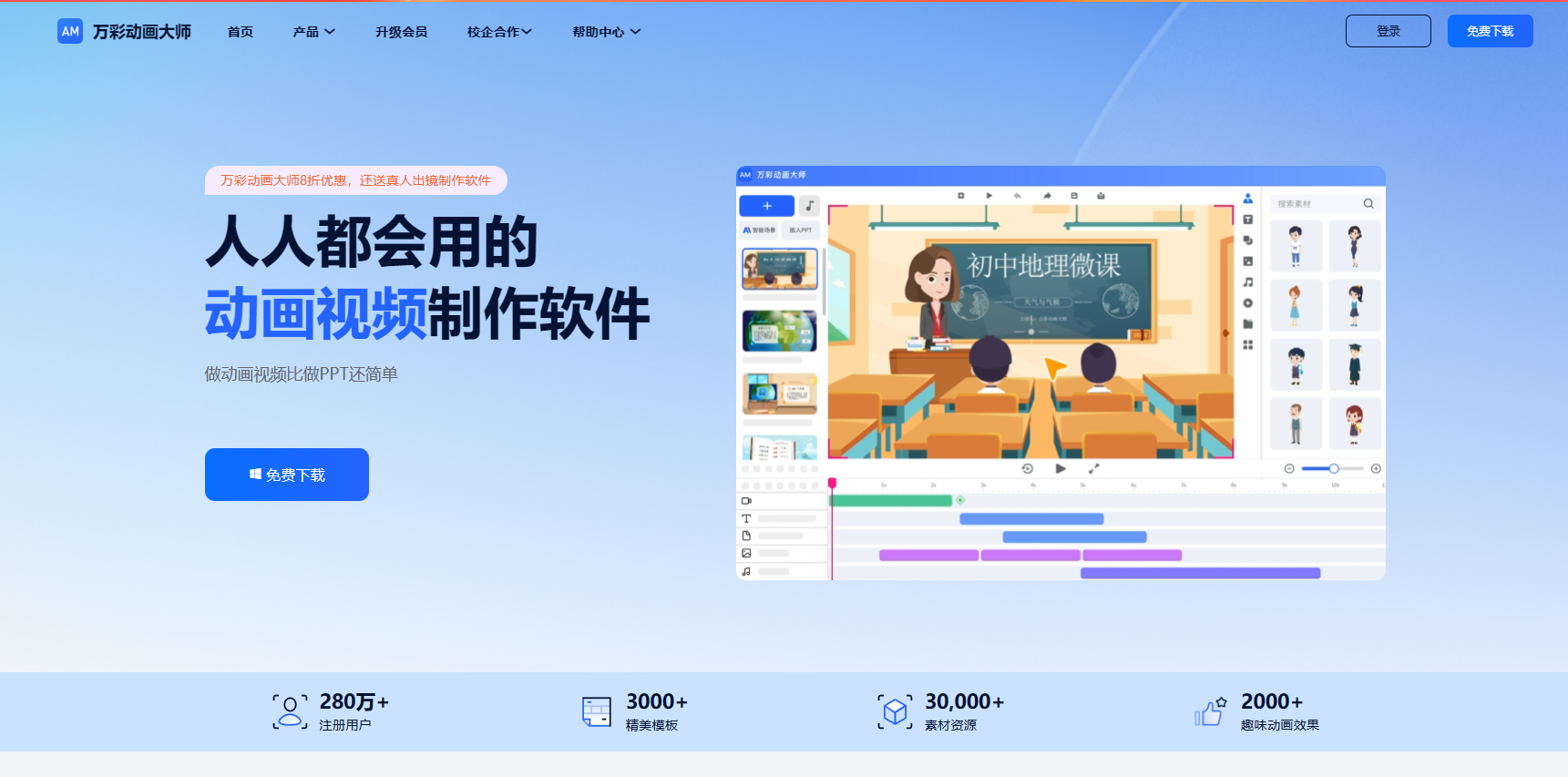
Task: Select the green camera clip on timeline
Action: click(891, 500)
